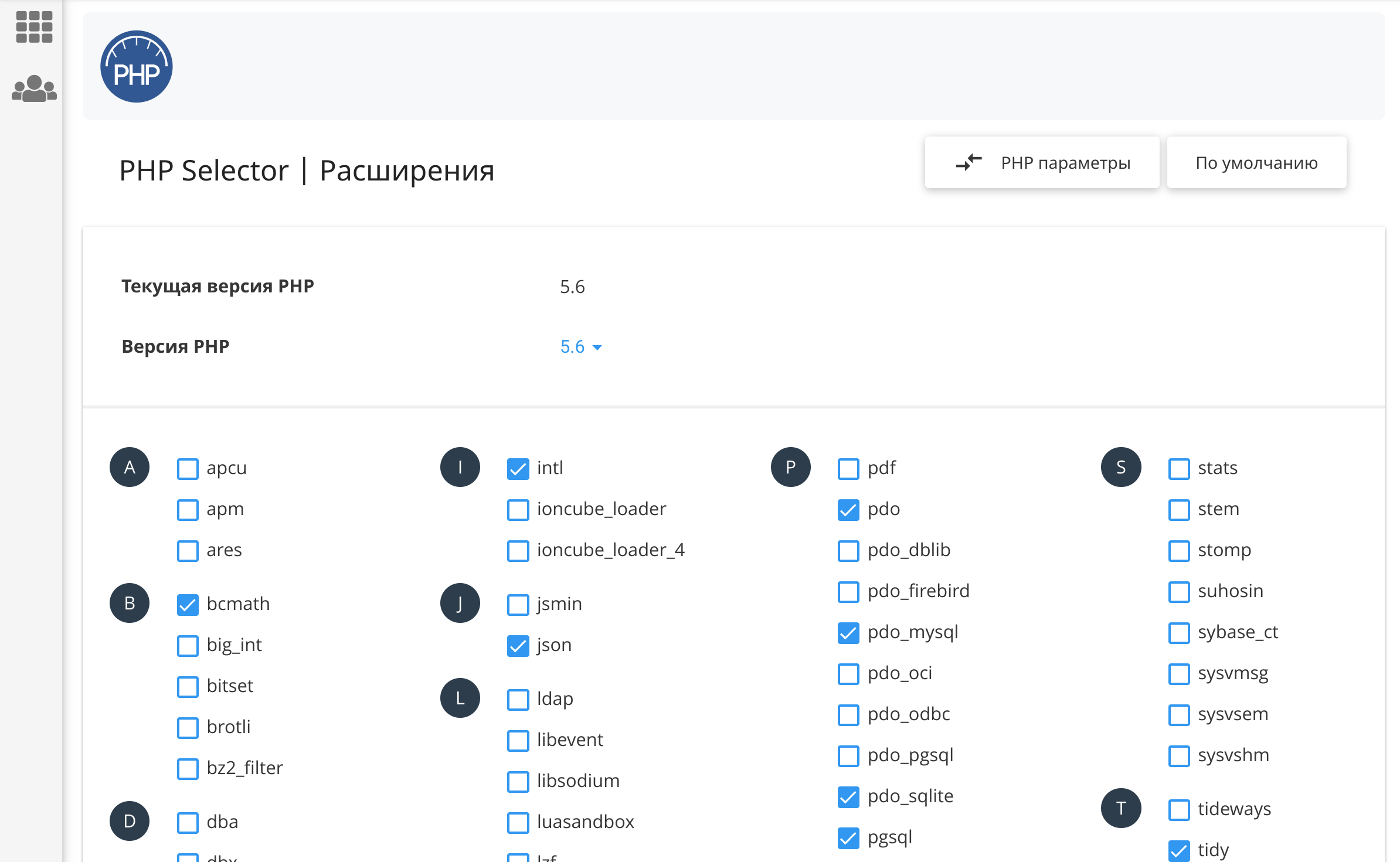The height and width of the screenshot is (862, 1400).
Task: Click the letter L section badge
Action: 460,698
